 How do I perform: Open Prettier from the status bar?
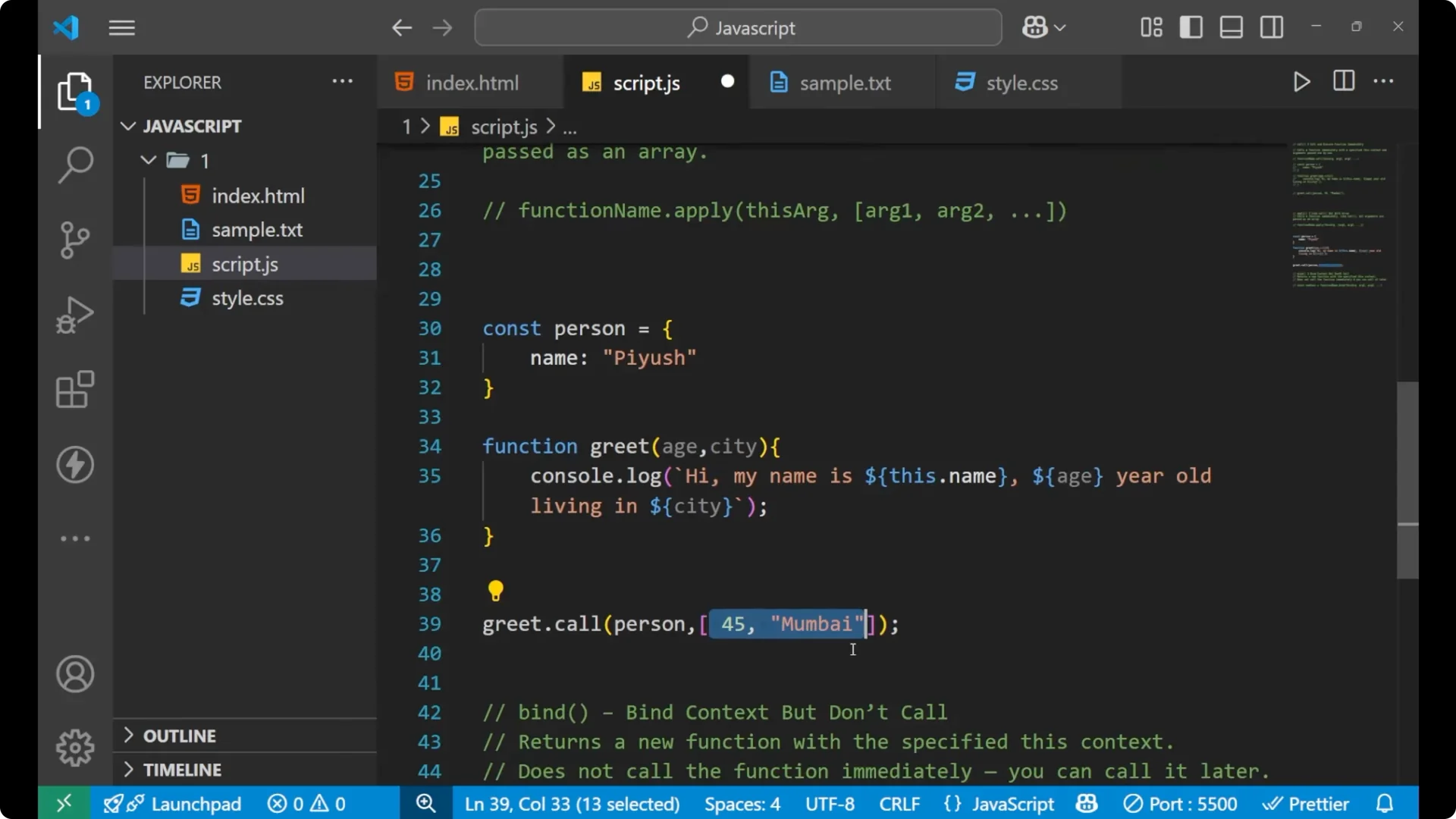1307,804
